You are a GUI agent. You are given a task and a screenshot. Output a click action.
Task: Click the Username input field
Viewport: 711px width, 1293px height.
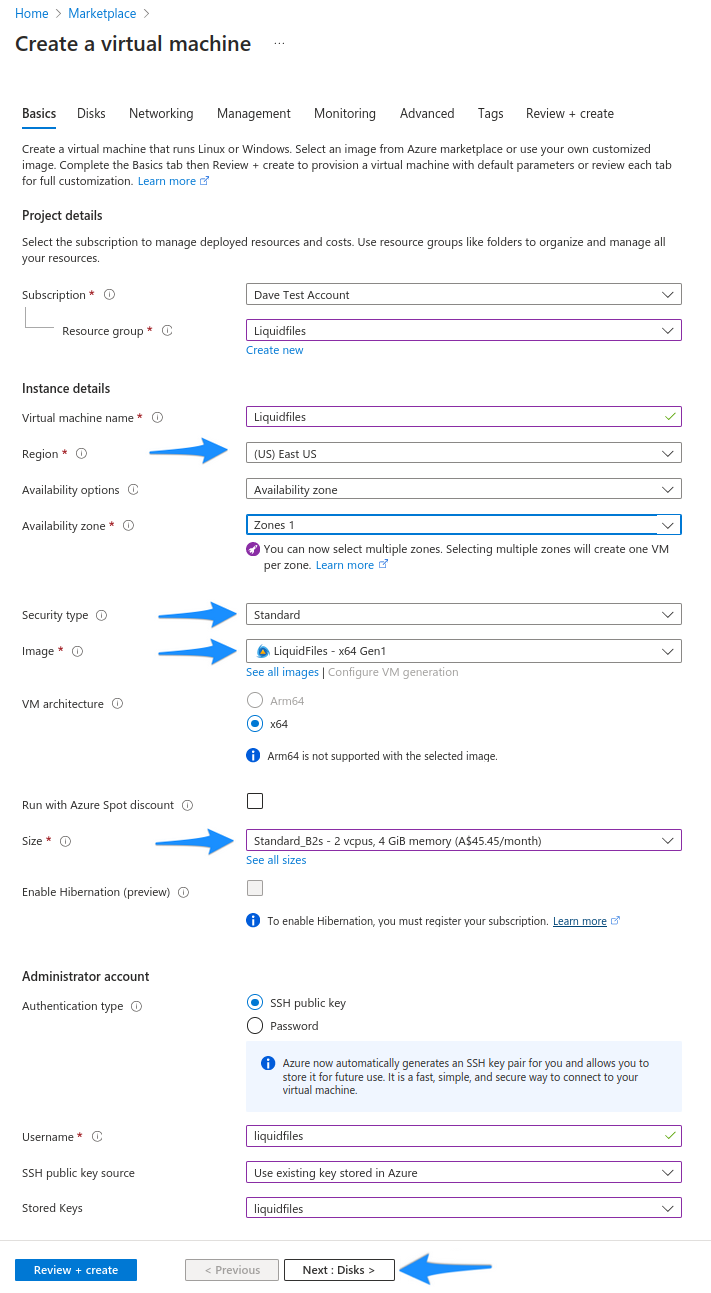(x=463, y=1136)
